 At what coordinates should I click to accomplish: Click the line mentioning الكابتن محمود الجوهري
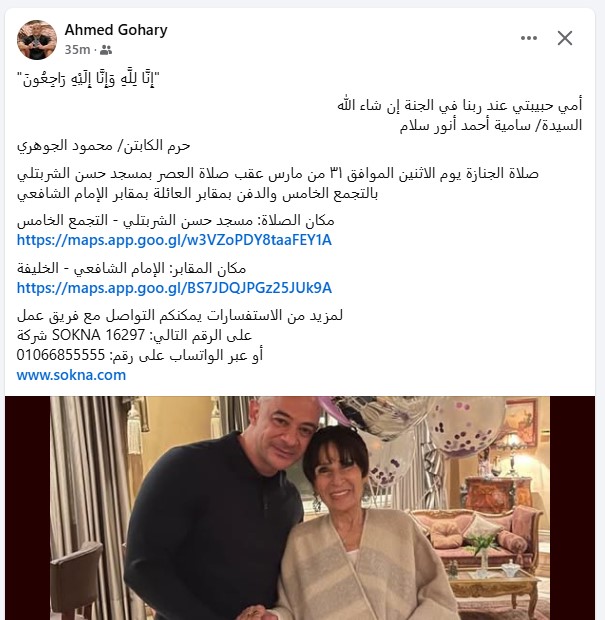click(x=104, y=146)
